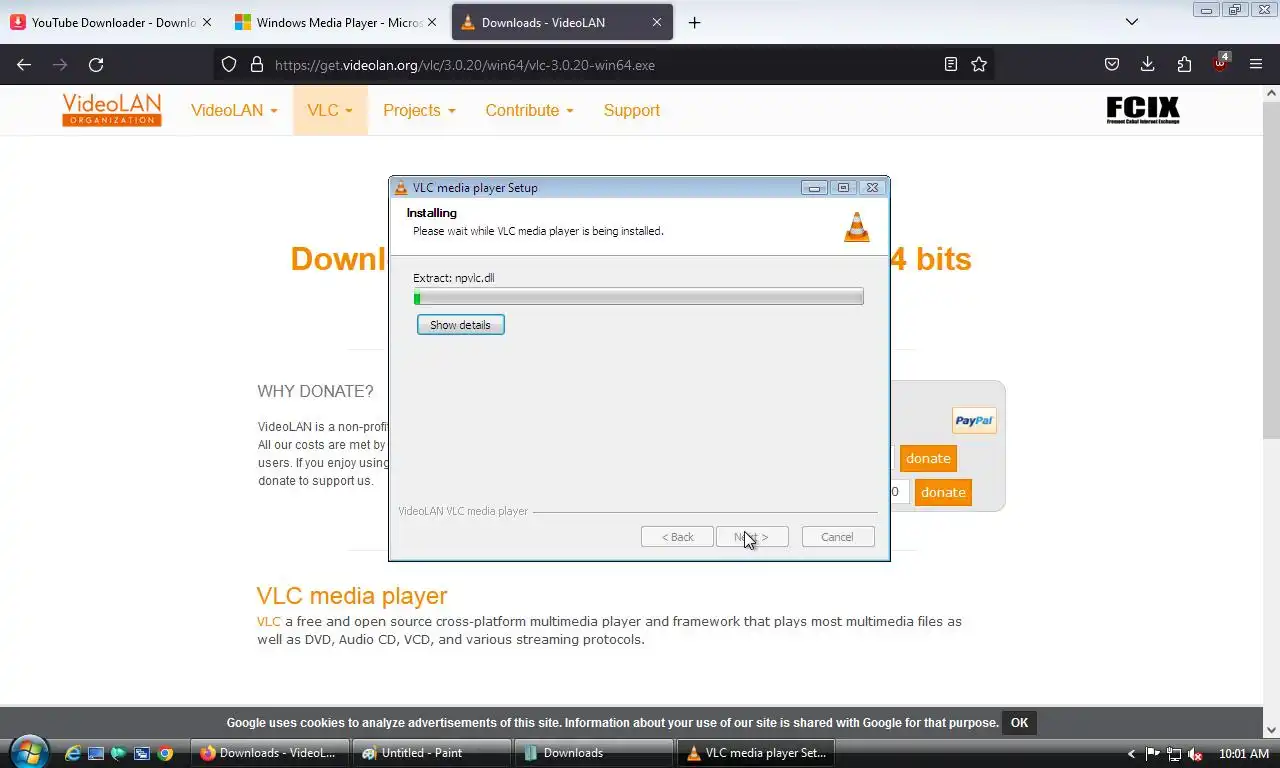Click the tracking protection shield icon
Screen dimensions: 1280x768
(229, 64)
